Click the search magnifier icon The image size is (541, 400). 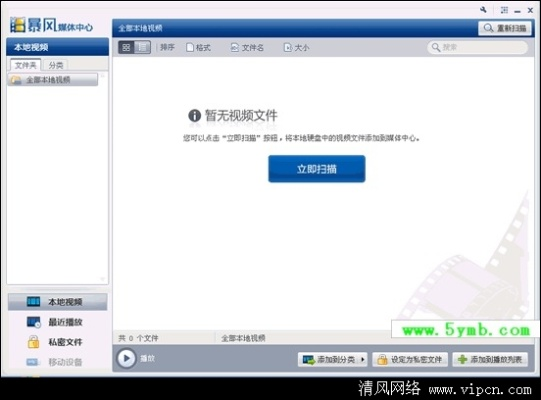click(436, 47)
